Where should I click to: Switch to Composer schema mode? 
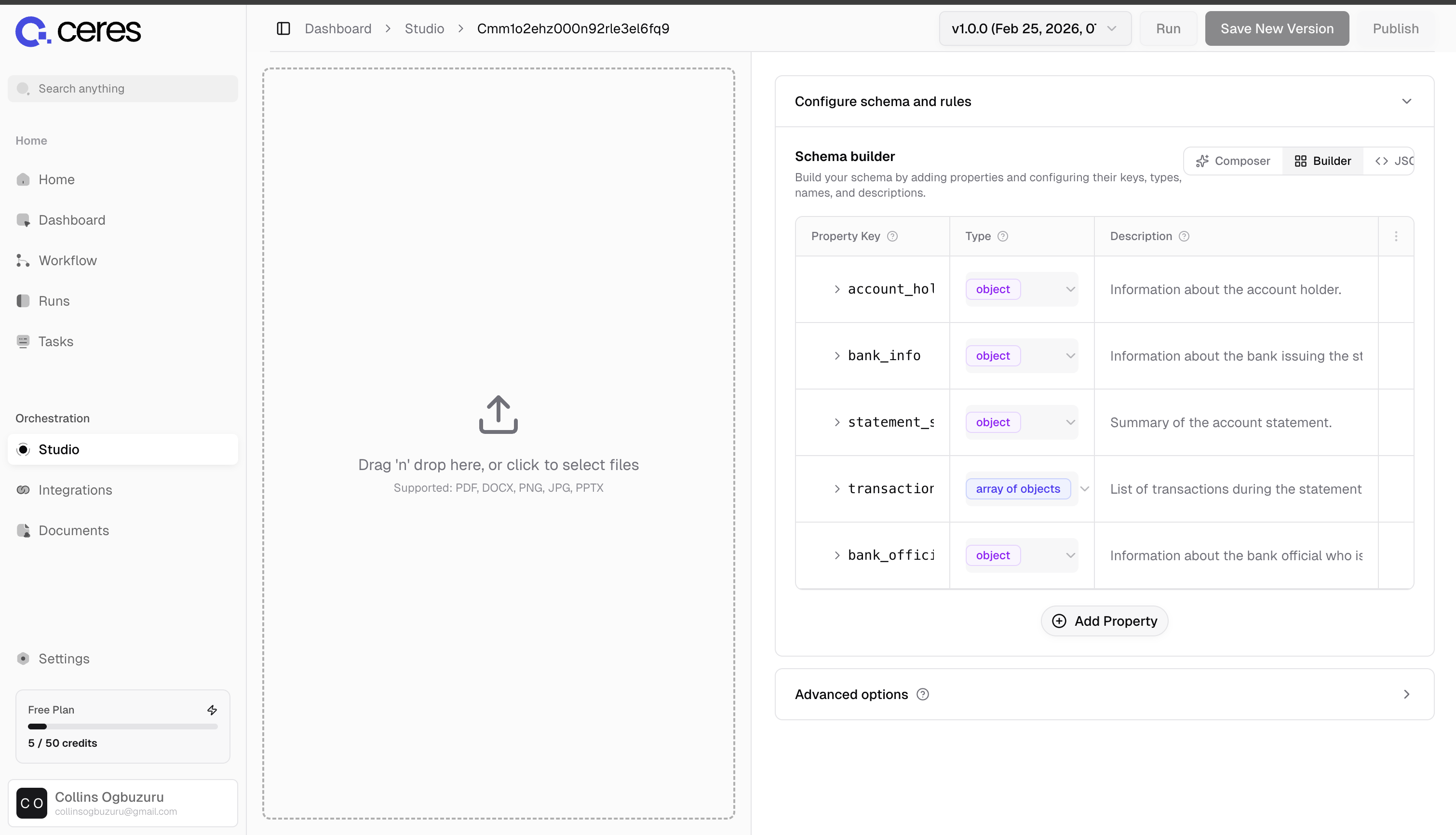point(1233,161)
